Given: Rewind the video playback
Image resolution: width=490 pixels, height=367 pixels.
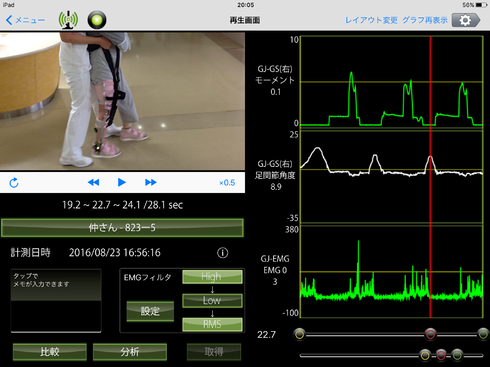Looking at the screenshot, I should pos(93,182).
